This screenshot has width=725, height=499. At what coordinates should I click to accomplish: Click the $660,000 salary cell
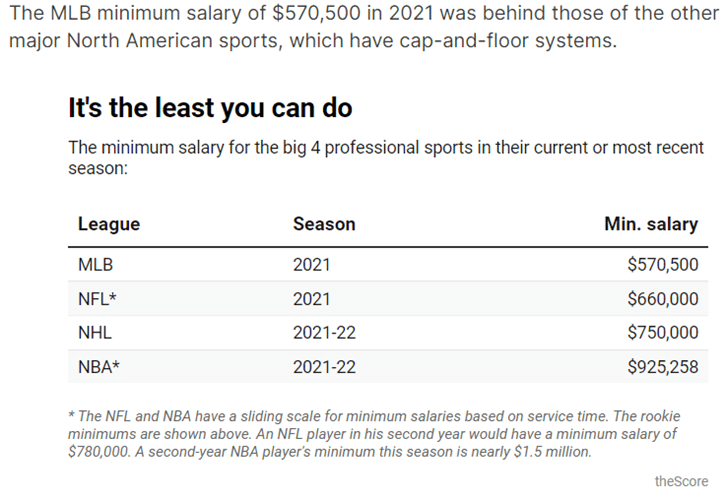click(x=662, y=299)
